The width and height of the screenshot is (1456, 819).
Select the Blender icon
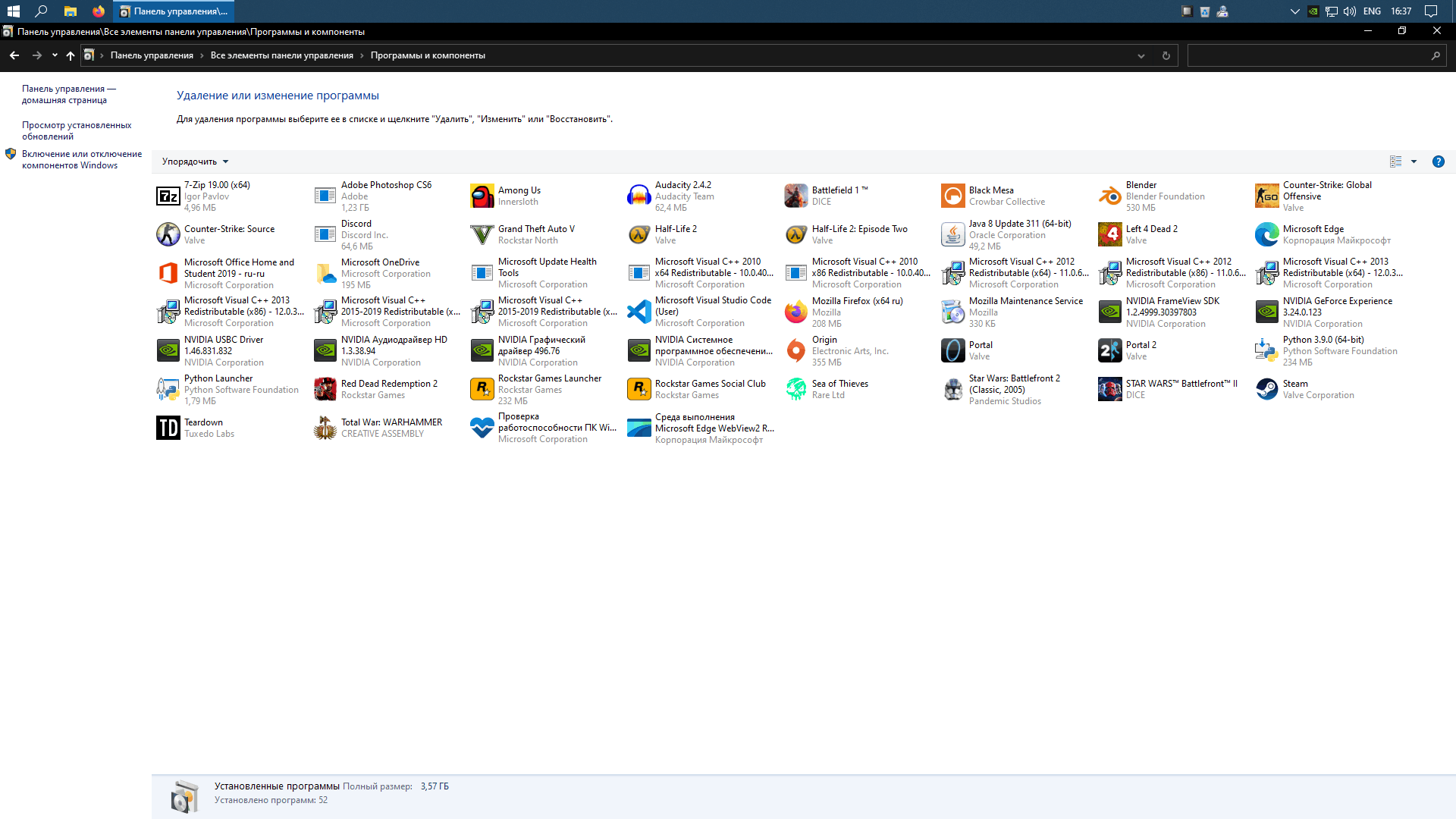click(1110, 196)
